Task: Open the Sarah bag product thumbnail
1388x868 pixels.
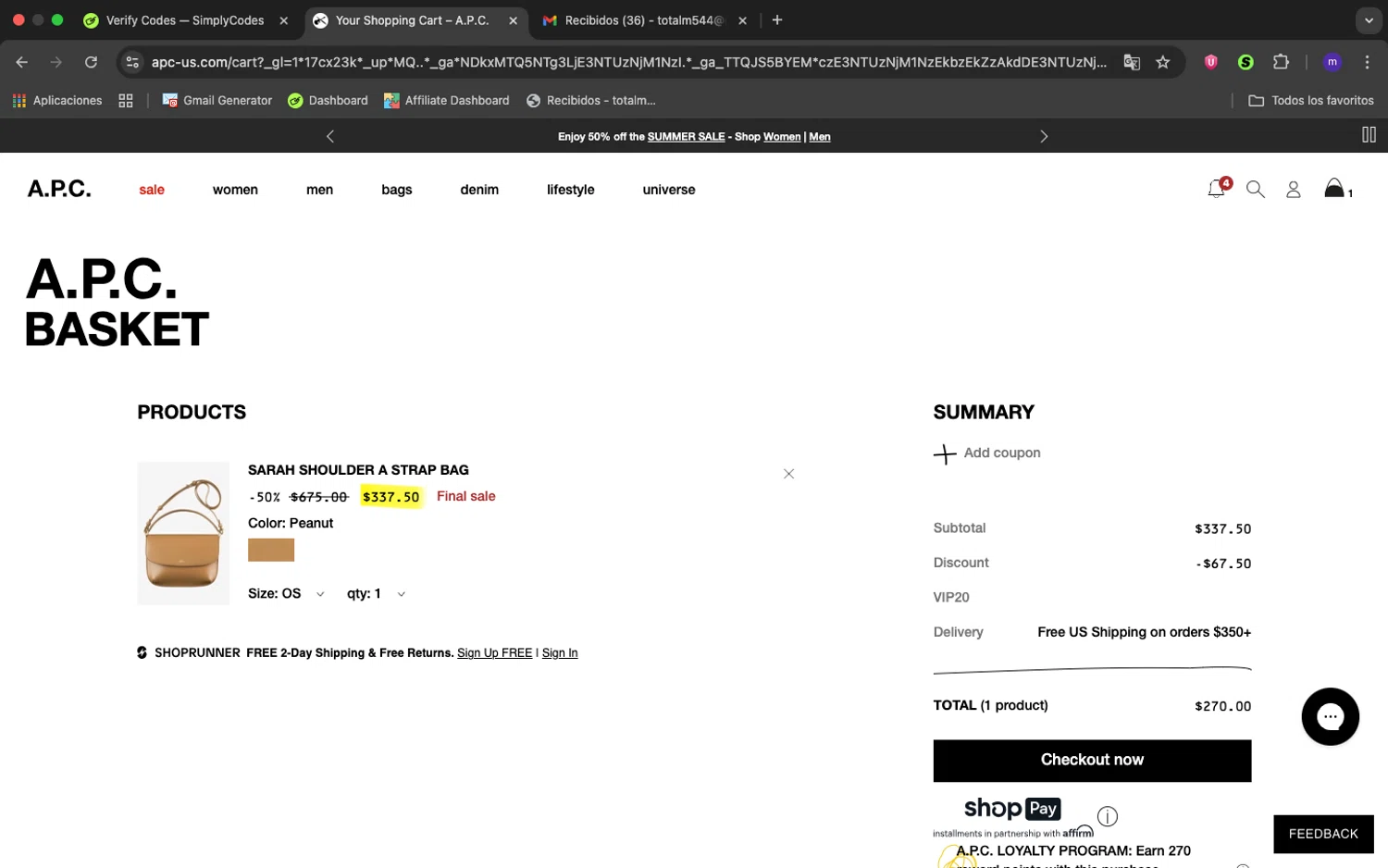Action: [x=183, y=533]
